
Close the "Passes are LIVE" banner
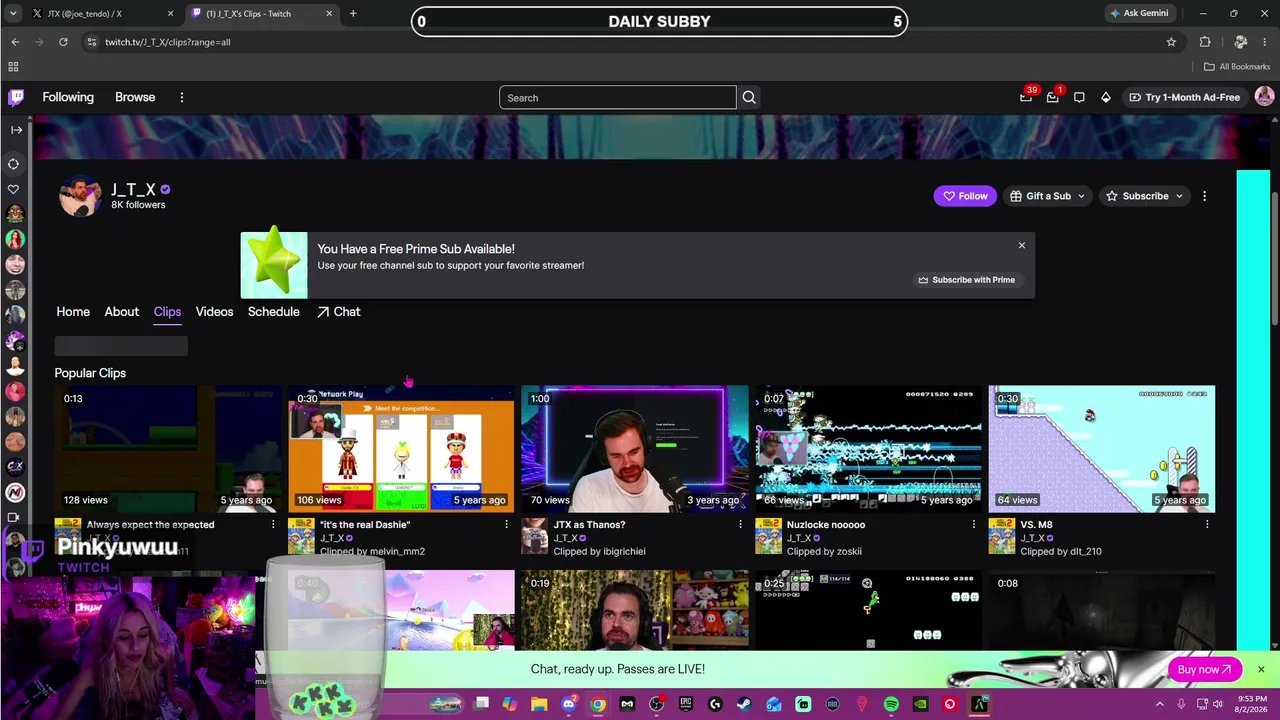tap(1261, 669)
